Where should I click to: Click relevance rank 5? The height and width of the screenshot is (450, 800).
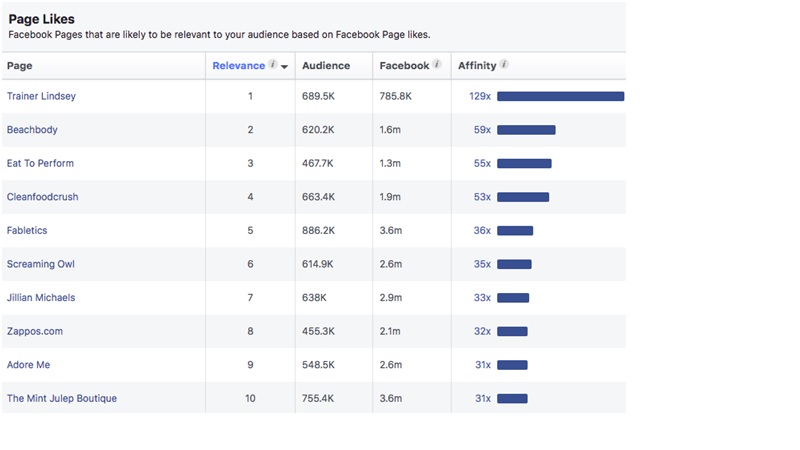click(x=251, y=231)
